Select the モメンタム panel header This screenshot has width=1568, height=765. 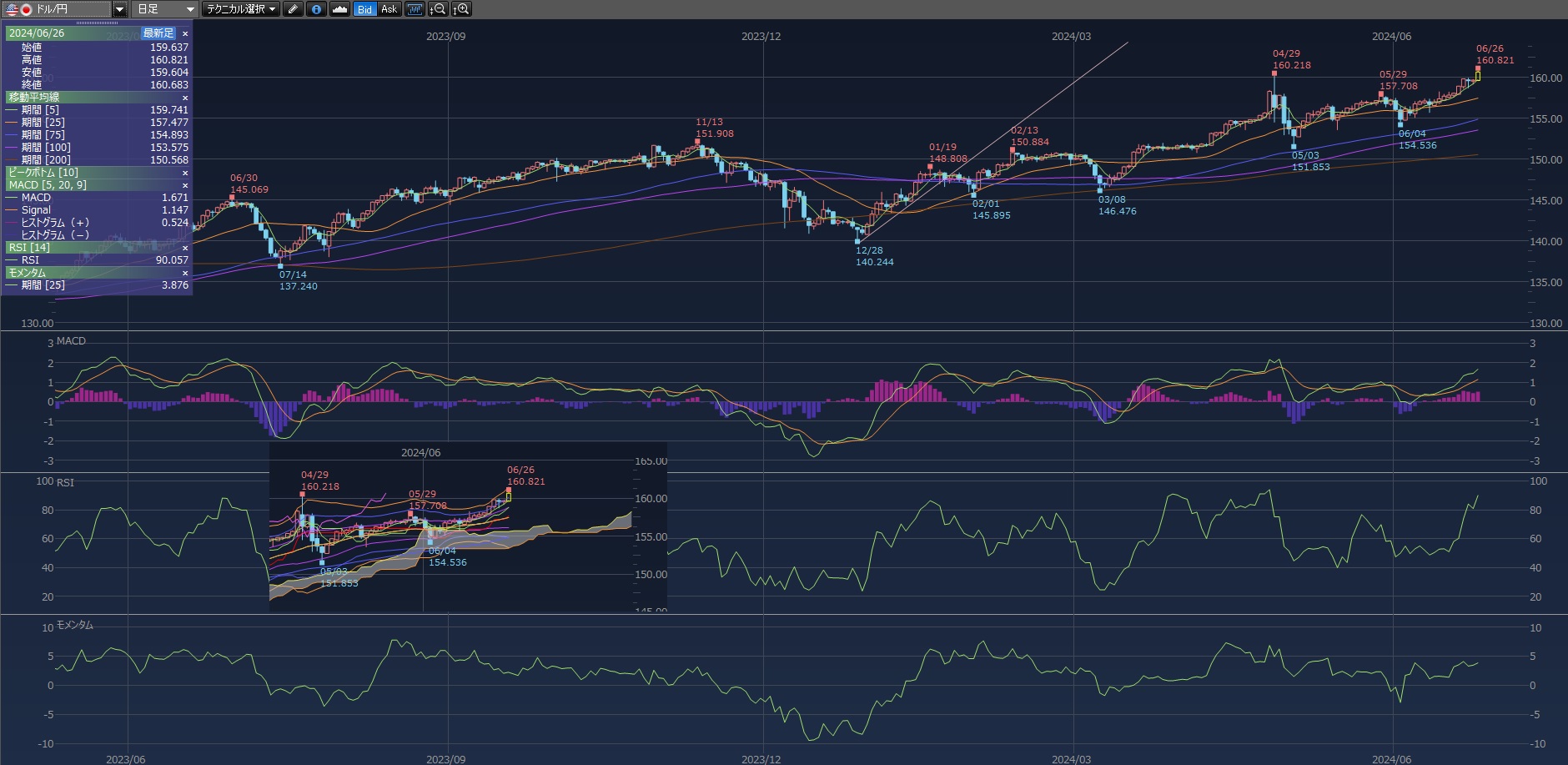[28, 273]
